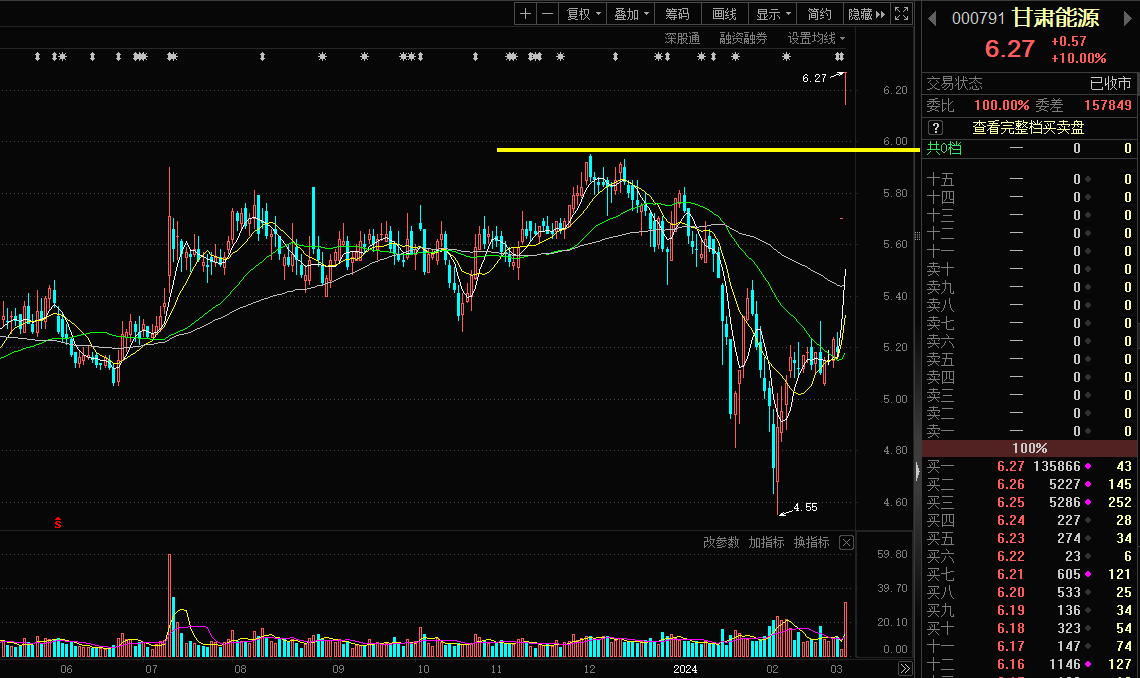This screenshot has width=1140, height=678.
Task: Zoom in on chart using plus icon
Action: point(524,14)
